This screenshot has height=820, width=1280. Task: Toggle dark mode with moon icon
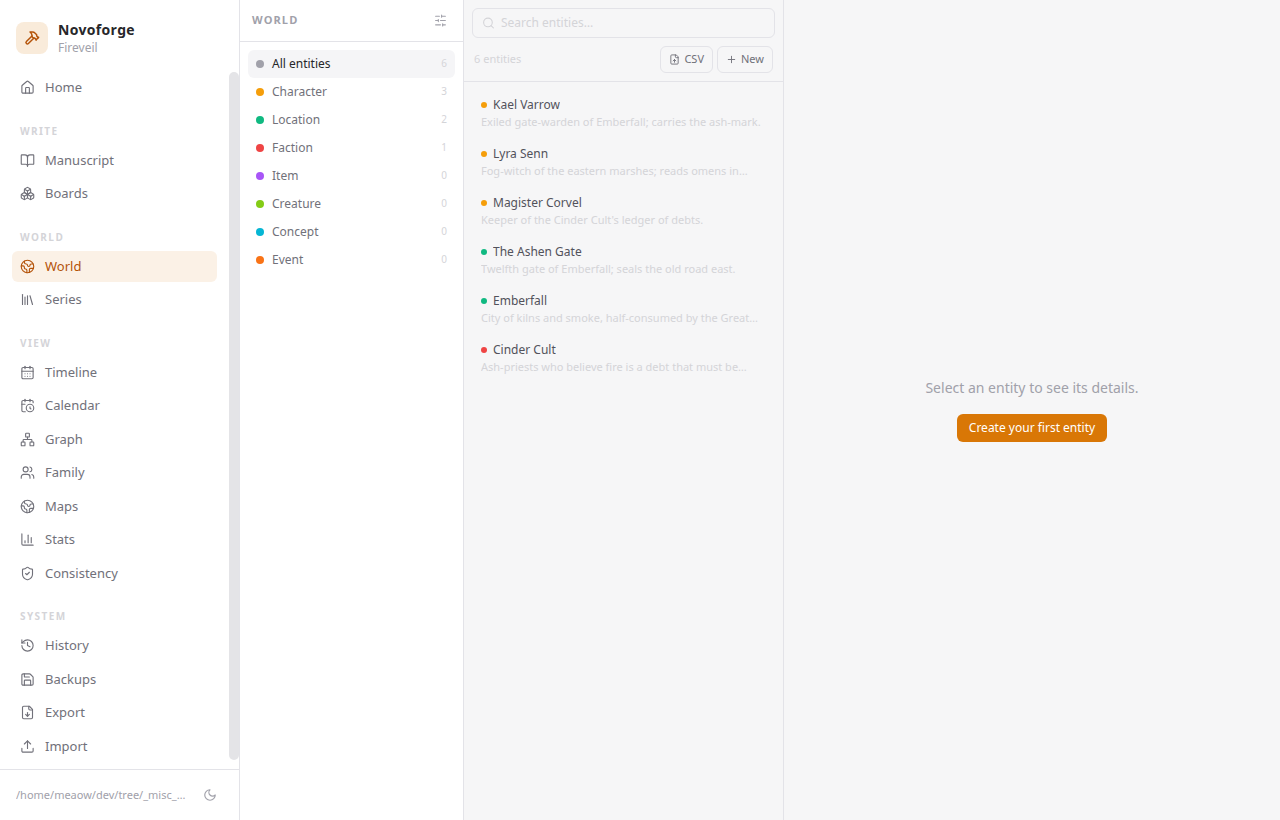(210, 795)
